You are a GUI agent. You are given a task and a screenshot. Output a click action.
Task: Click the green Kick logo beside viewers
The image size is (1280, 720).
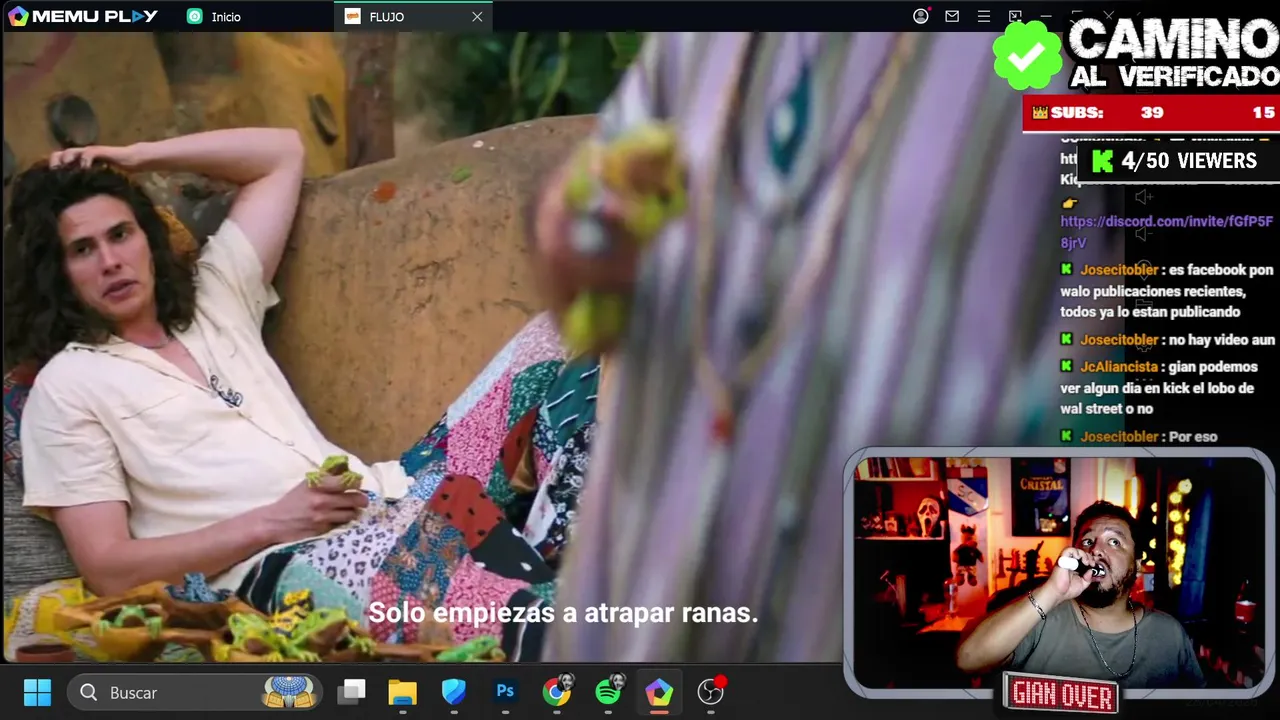click(1102, 161)
